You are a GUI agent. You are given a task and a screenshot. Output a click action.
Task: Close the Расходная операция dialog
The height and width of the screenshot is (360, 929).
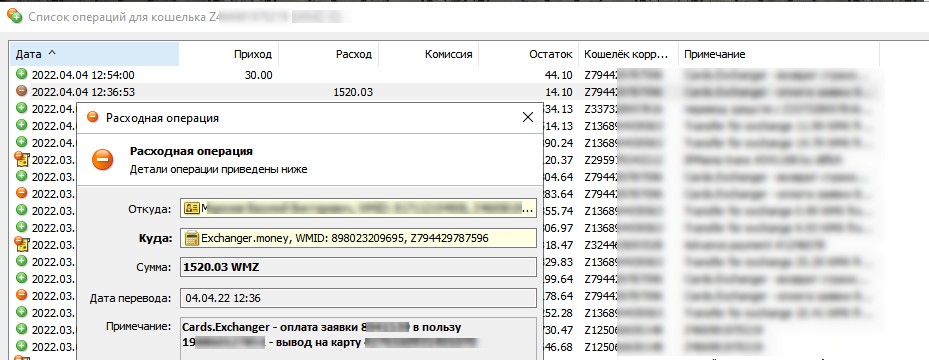pos(527,117)
